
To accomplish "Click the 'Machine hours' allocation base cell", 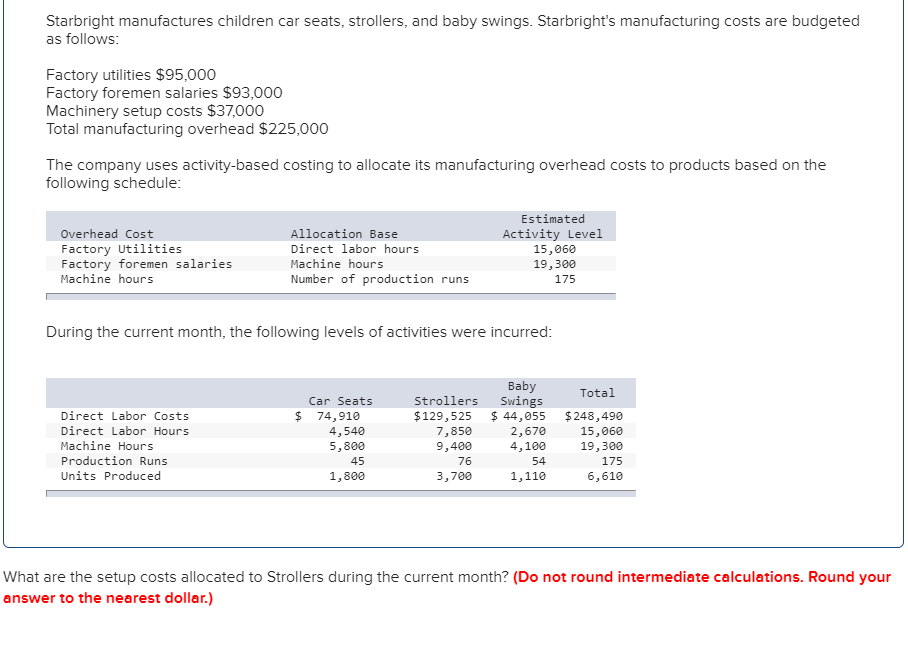I will (x=337, y=264).
